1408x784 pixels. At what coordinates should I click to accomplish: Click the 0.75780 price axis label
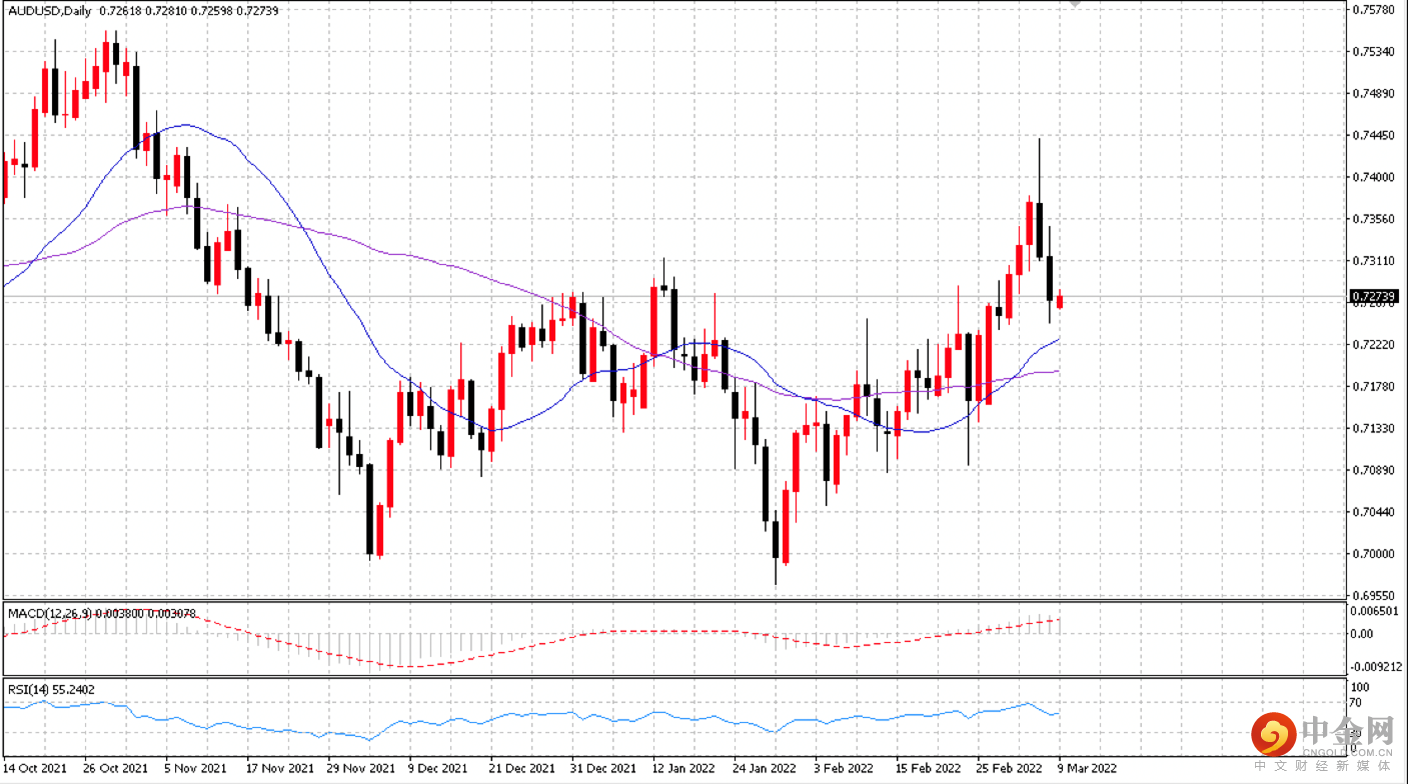[1374, 10]
